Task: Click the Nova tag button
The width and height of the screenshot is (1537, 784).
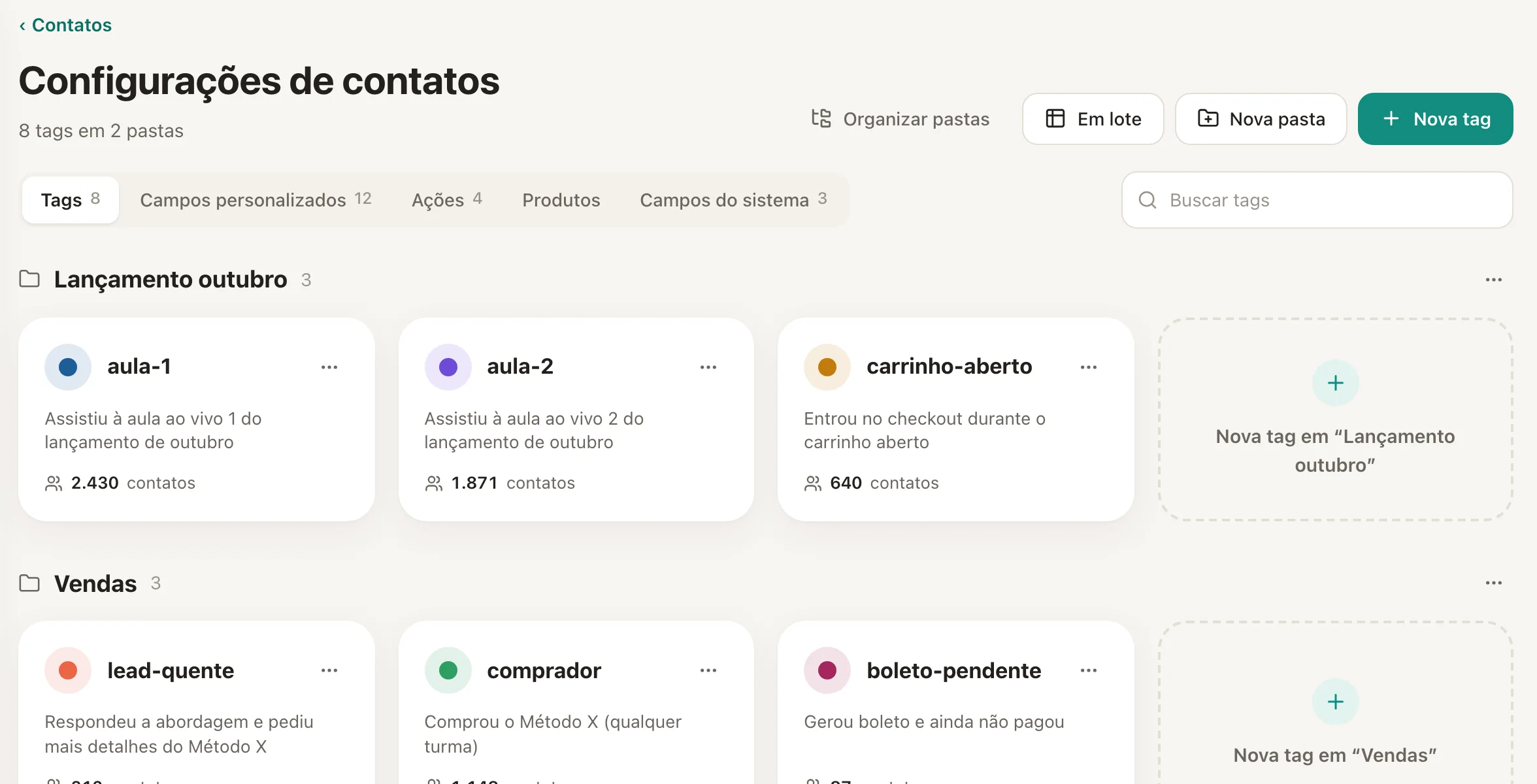Action: 1436,119
